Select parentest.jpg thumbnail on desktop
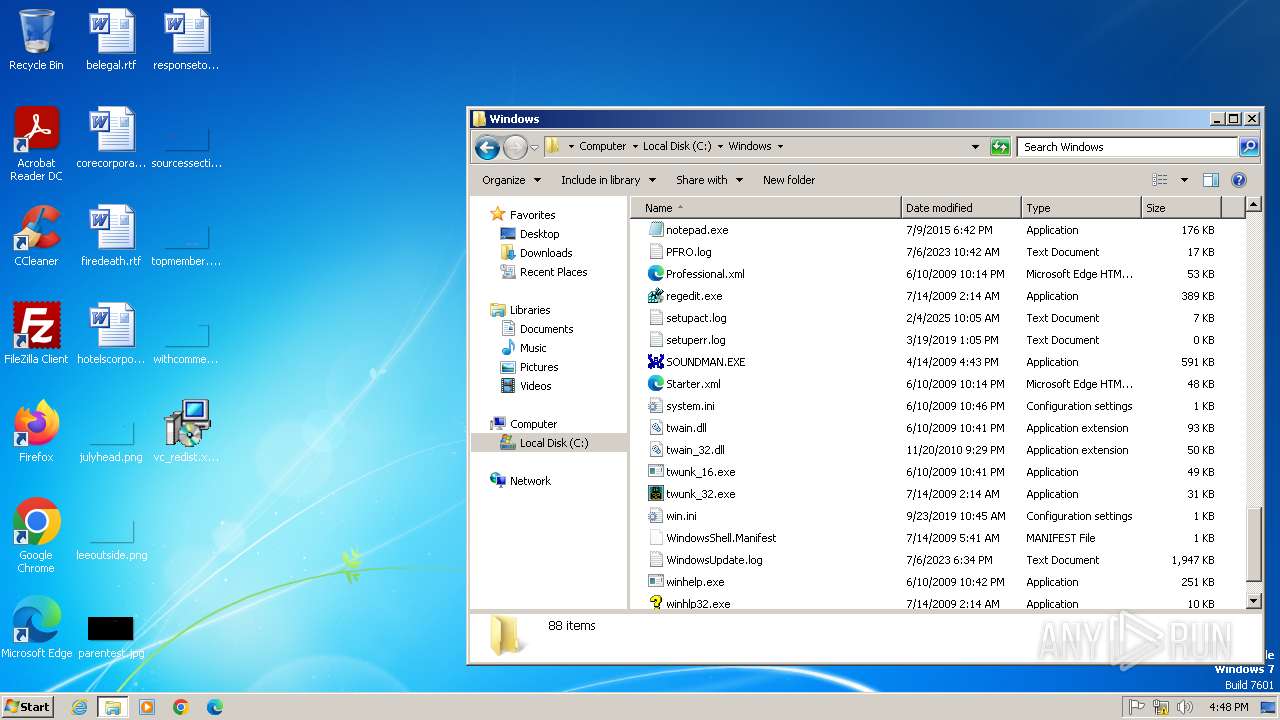 pos(111,636)
